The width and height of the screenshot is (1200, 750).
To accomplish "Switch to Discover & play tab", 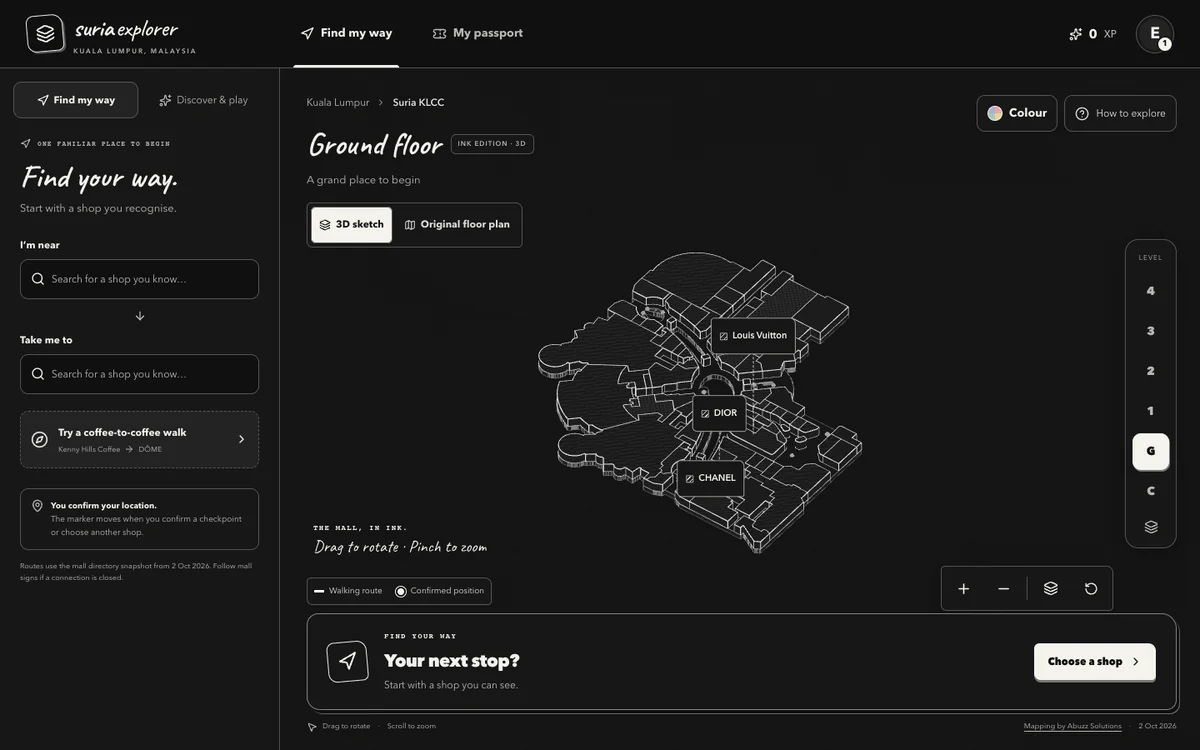I will pyautogui.click(x=203, y=100).
